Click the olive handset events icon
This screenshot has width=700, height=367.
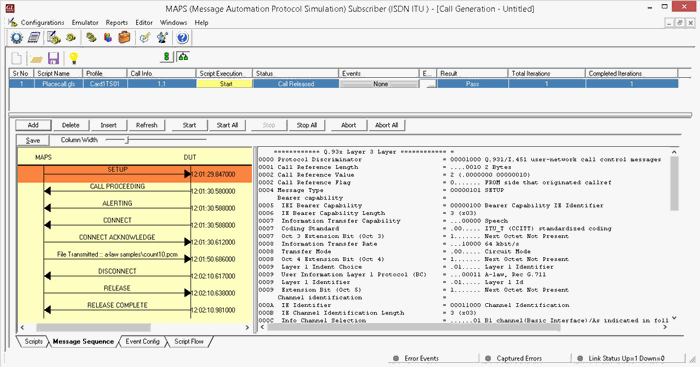(x=91, y=38)
